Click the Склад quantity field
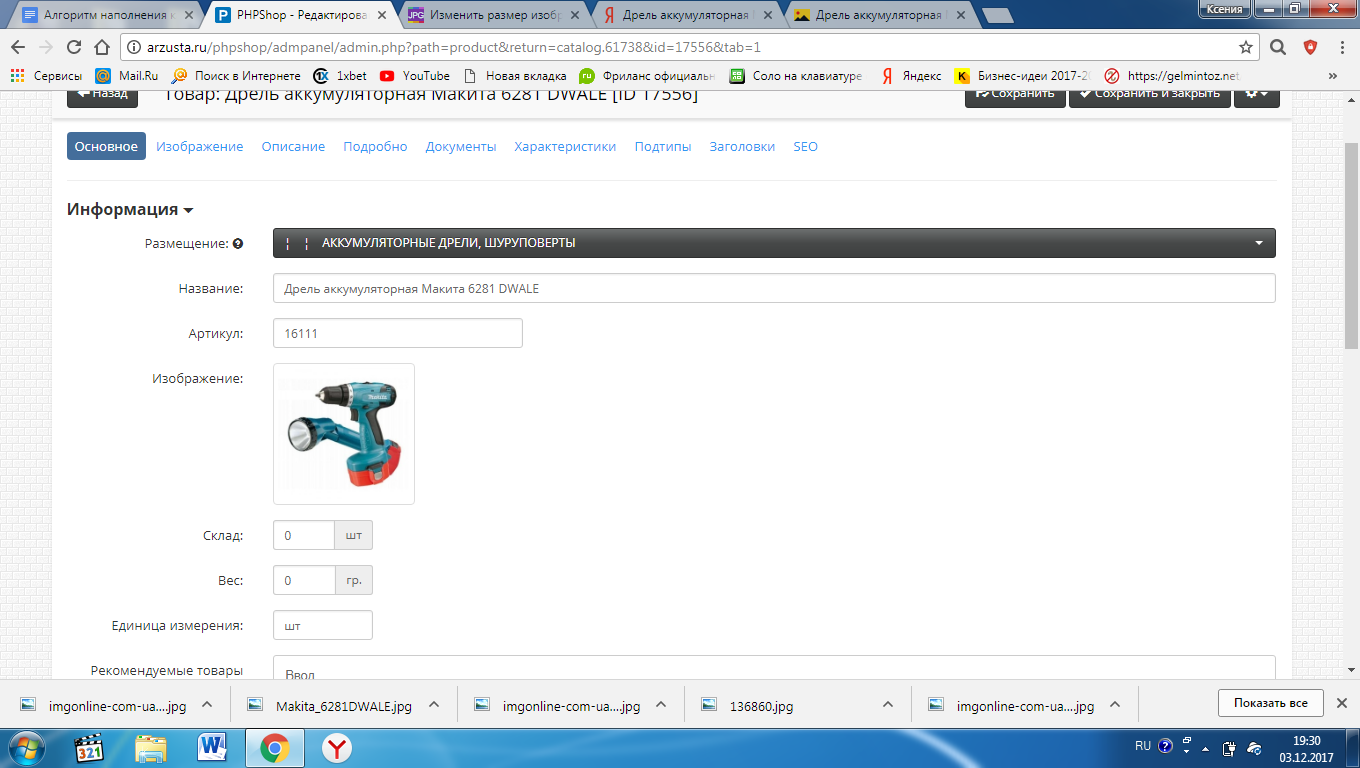1360x768 pixels. point(304,535)
